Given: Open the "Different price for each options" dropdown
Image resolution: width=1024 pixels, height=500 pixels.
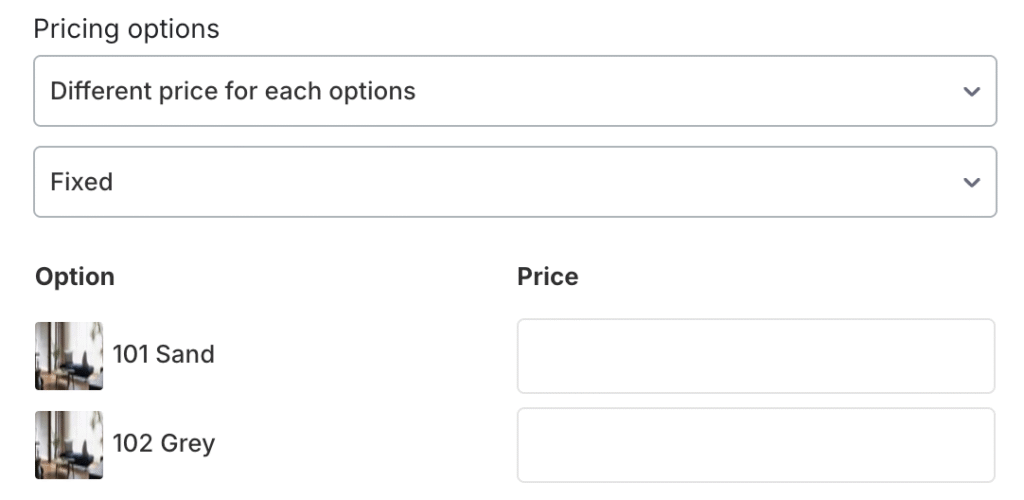Looking at the screenshot, I should point(515,91).
